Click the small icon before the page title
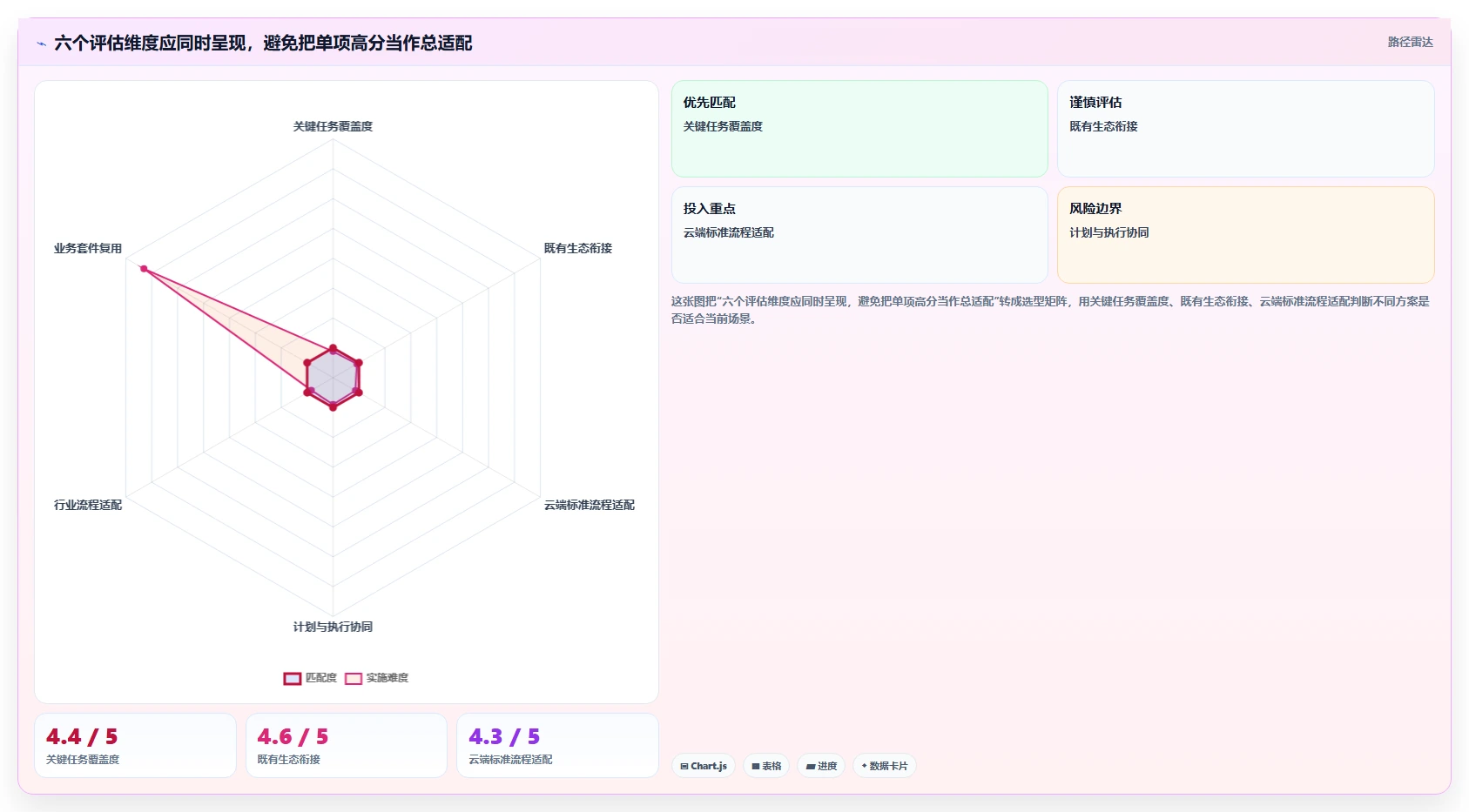Screen dimensions: 1469x812 pyautogui.click(x=41, y=44)
